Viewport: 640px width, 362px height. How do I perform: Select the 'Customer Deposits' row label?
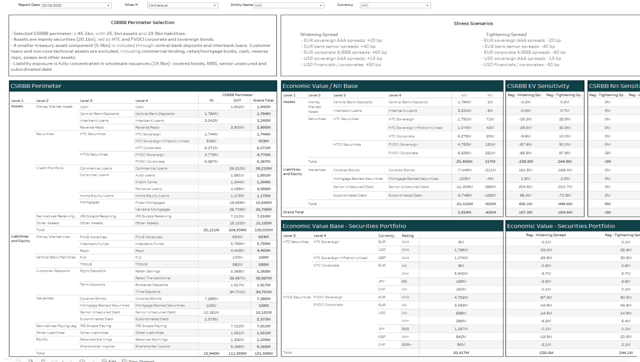pyautogui.click(x=53, y=271)
